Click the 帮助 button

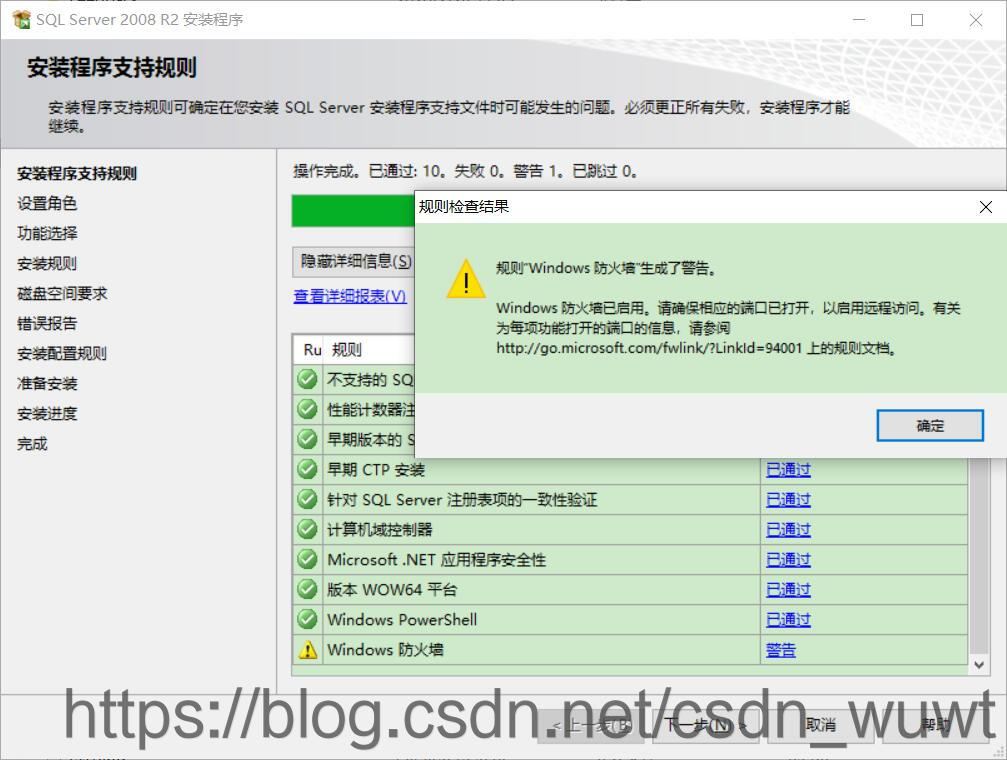pyautogui.click(x=935, y=726)
